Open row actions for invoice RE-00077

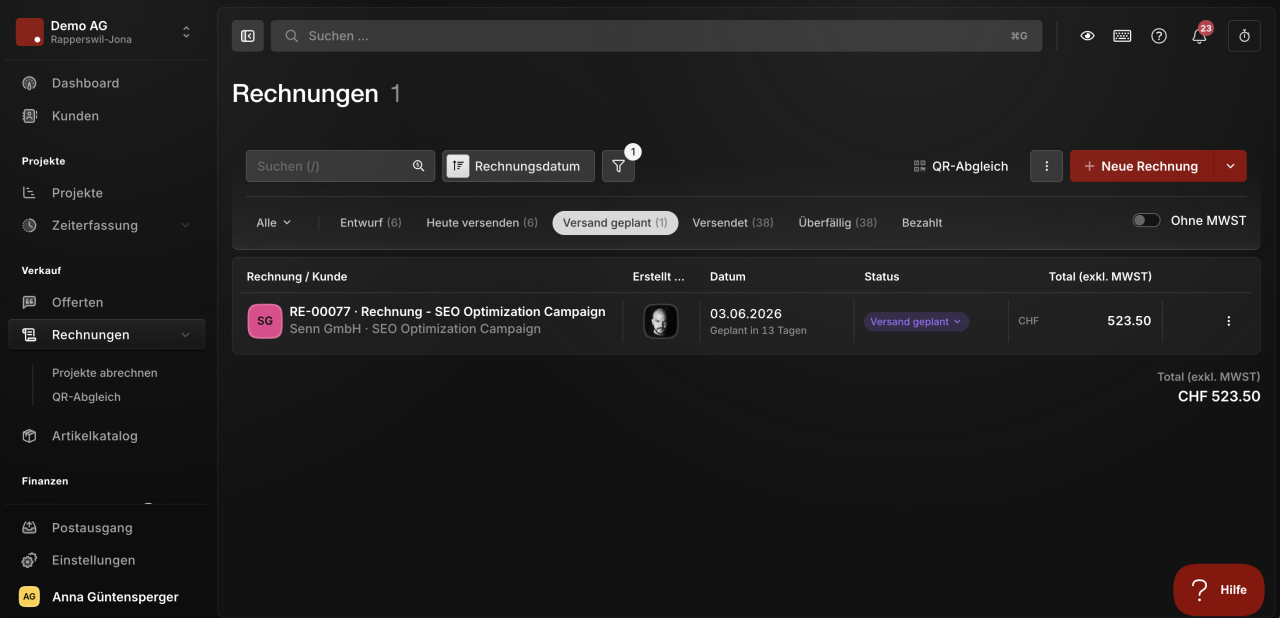1229,321
